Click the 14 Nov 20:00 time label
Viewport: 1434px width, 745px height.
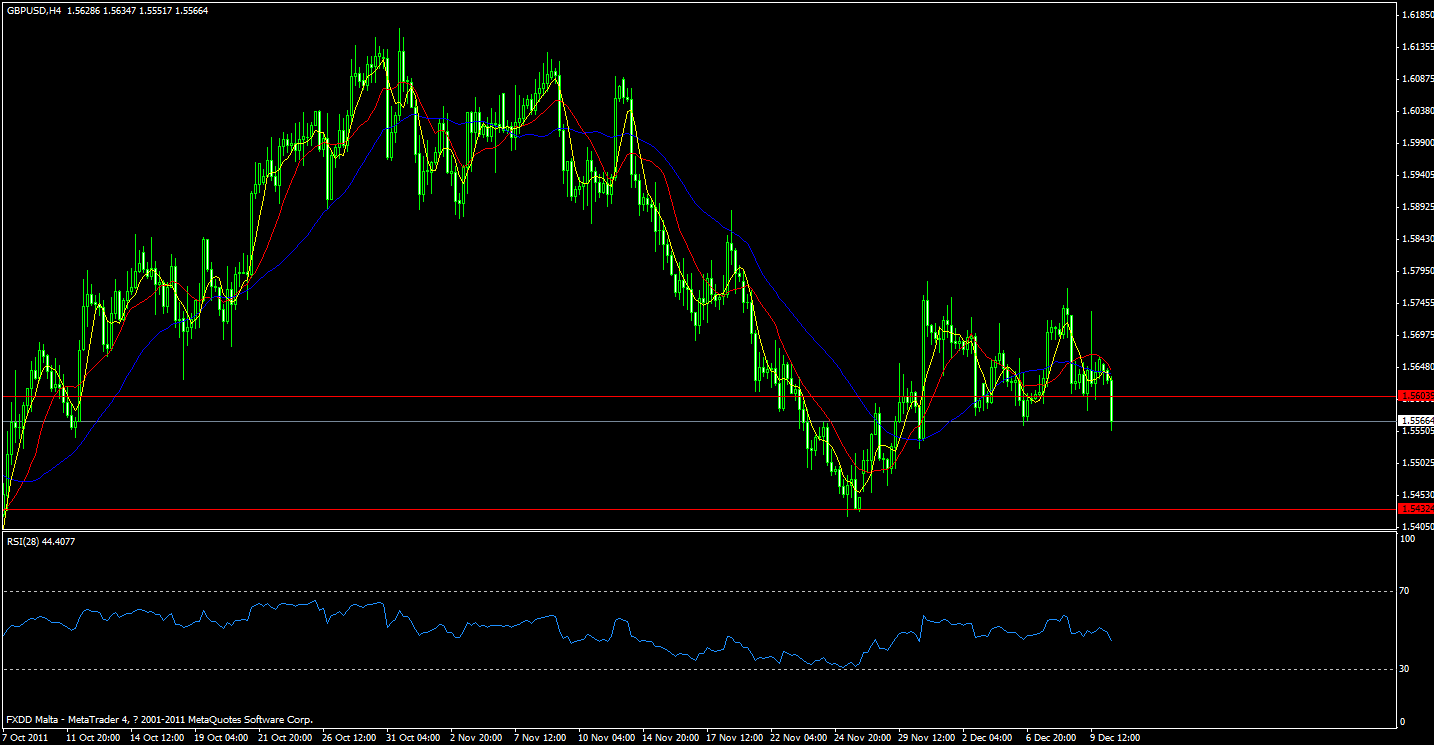(x=671, y=738)
